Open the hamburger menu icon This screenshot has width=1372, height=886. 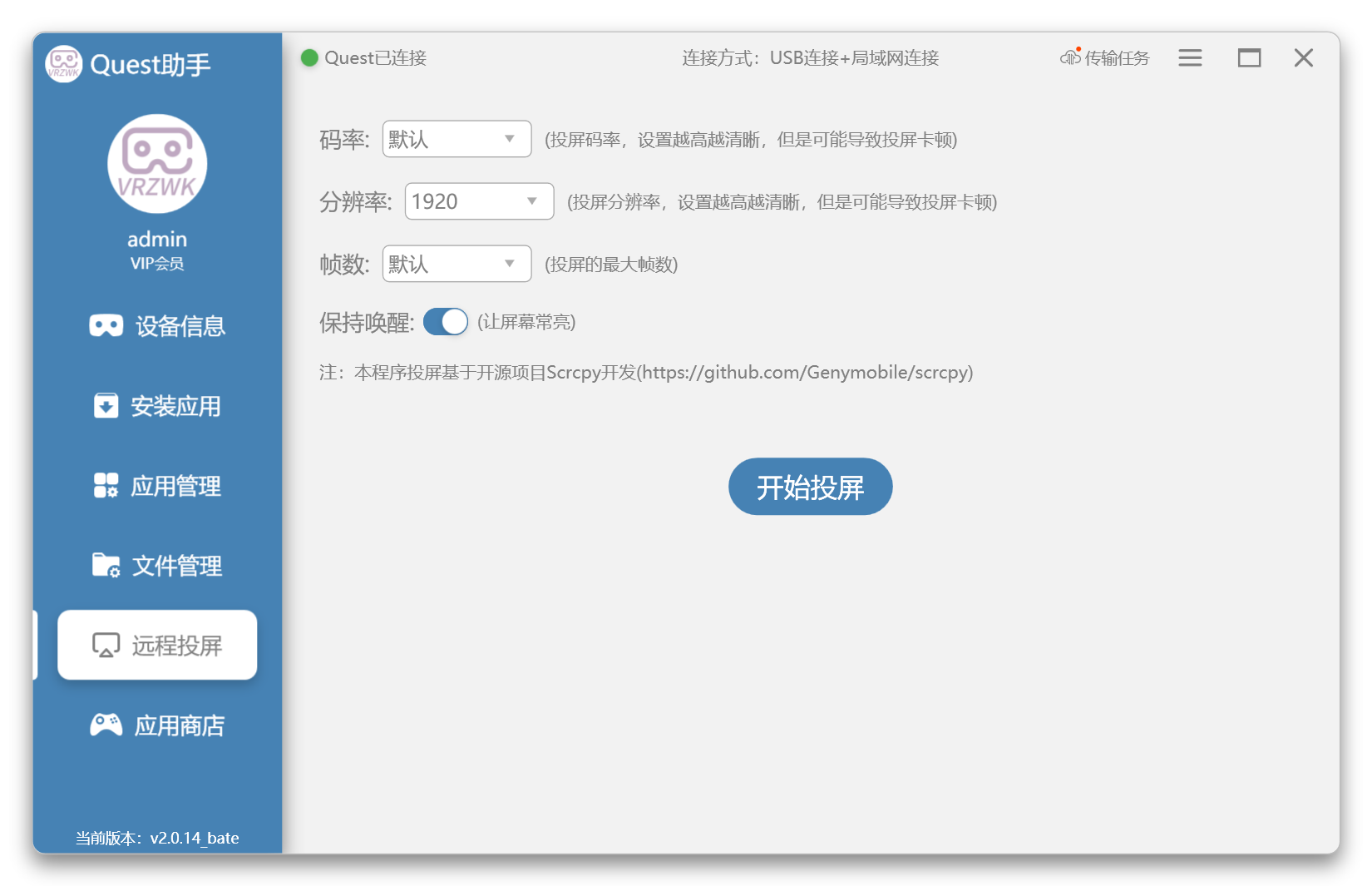1190,57
